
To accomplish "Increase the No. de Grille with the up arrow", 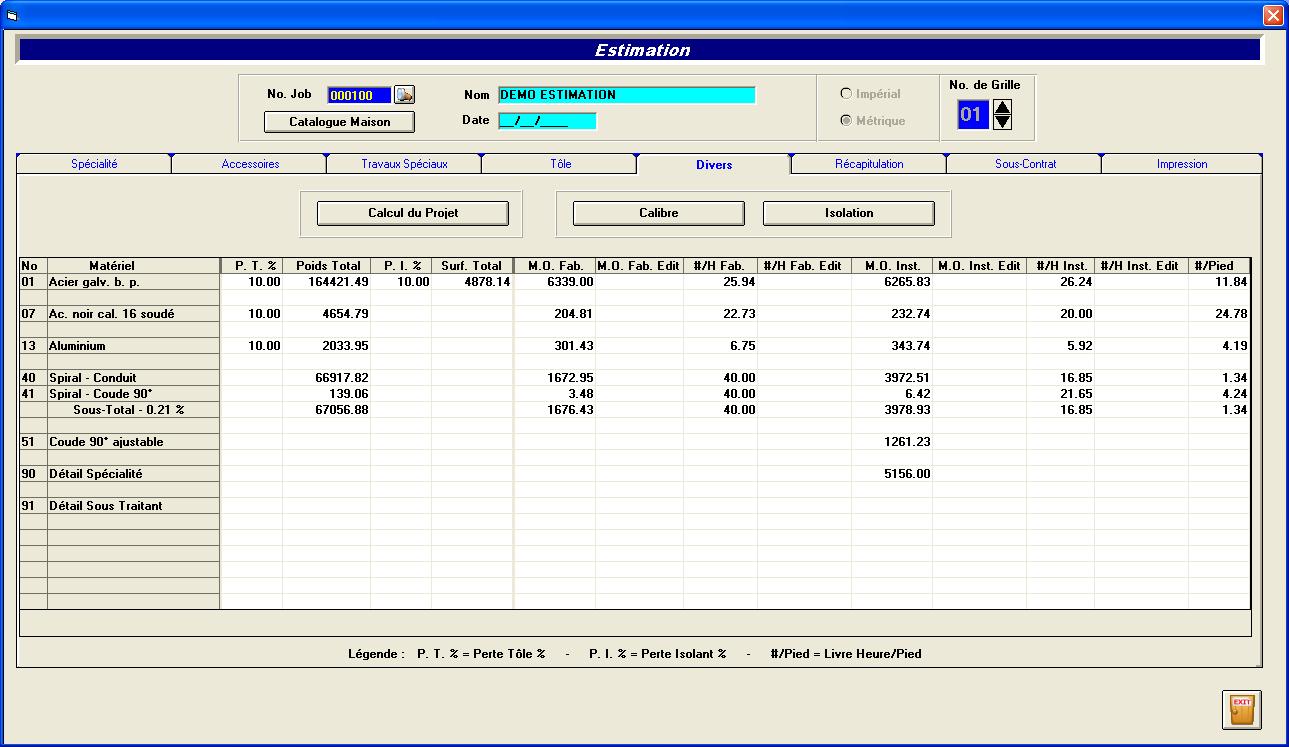I will pyautogui.click(x=1002, y=107).
